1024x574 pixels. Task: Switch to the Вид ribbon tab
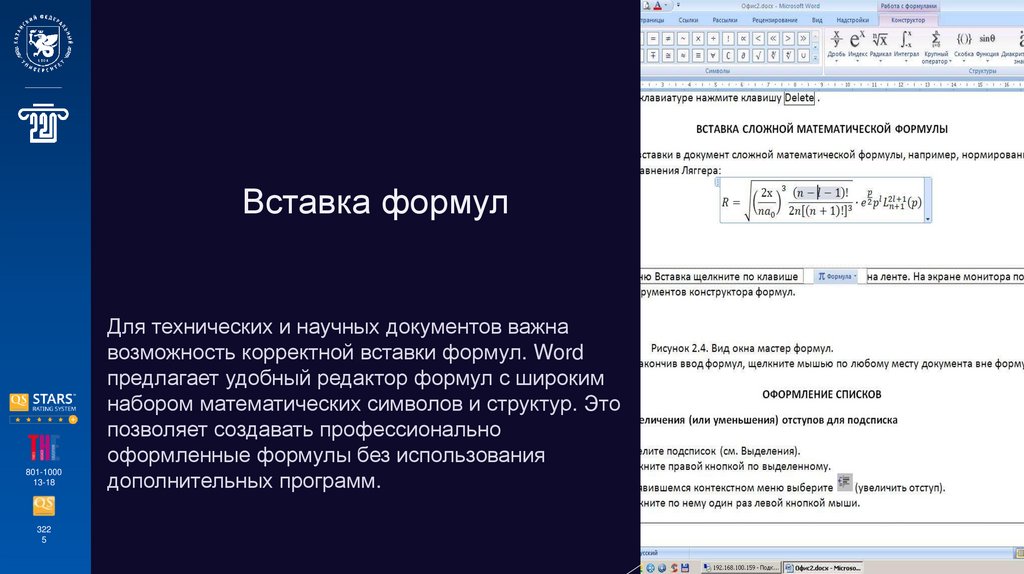(x=817, y=20)
